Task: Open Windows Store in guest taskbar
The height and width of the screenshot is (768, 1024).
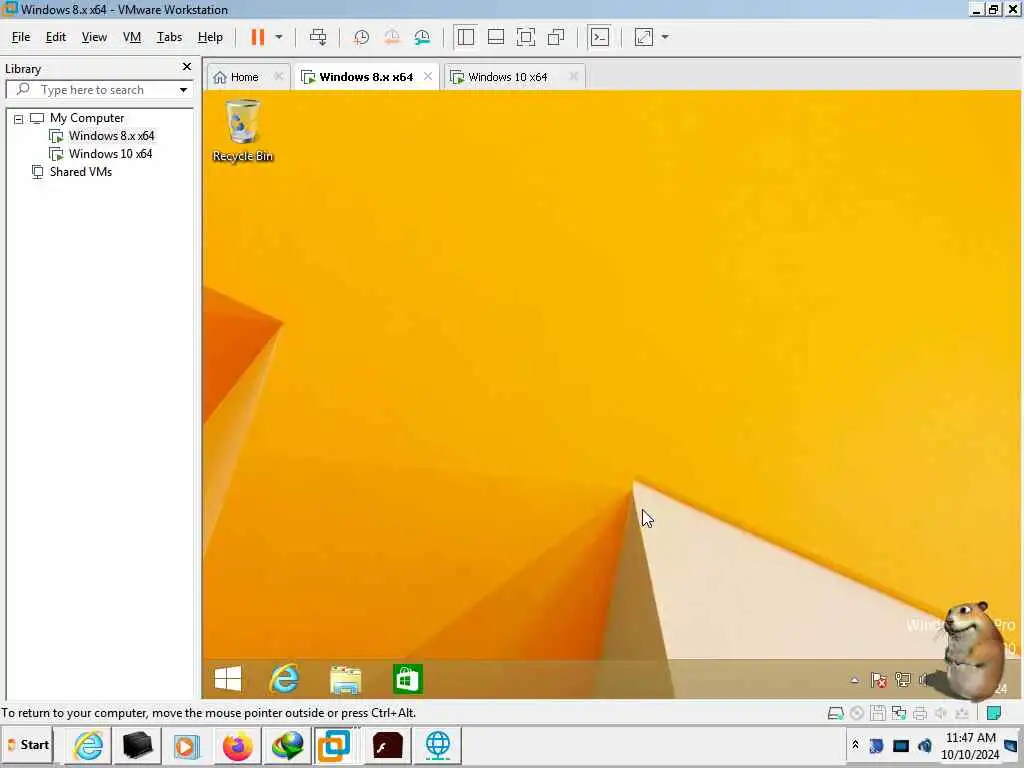Action: click(x=408, y=679)
